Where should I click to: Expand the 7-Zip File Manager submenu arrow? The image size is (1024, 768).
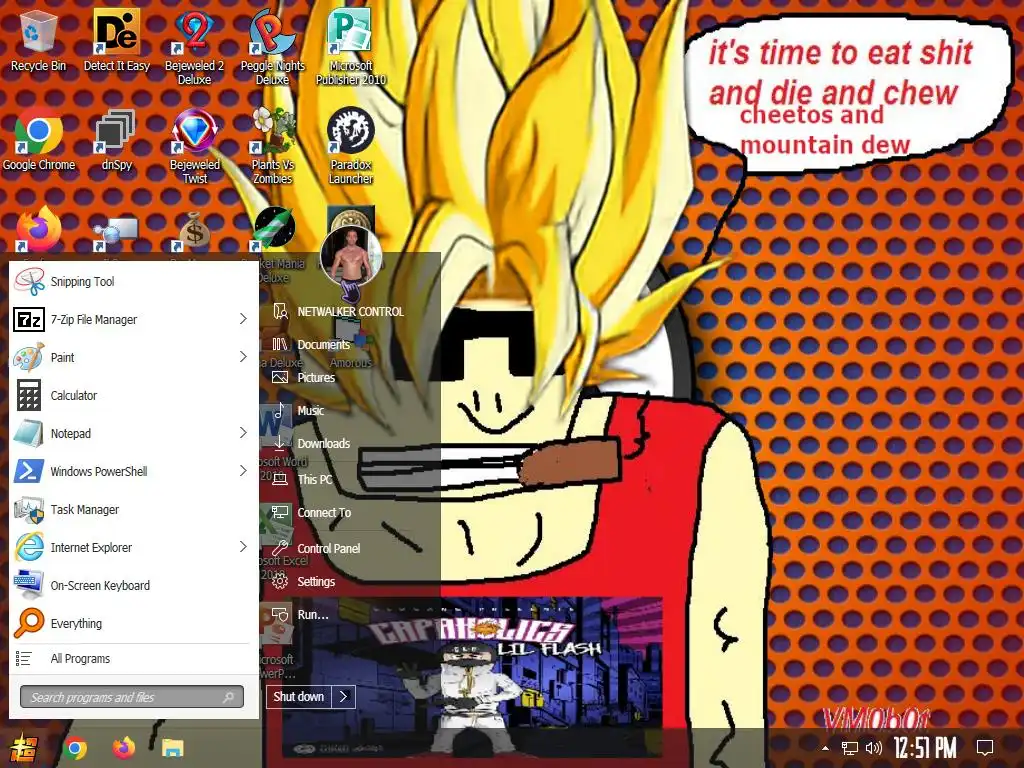[x=243, y=319]
